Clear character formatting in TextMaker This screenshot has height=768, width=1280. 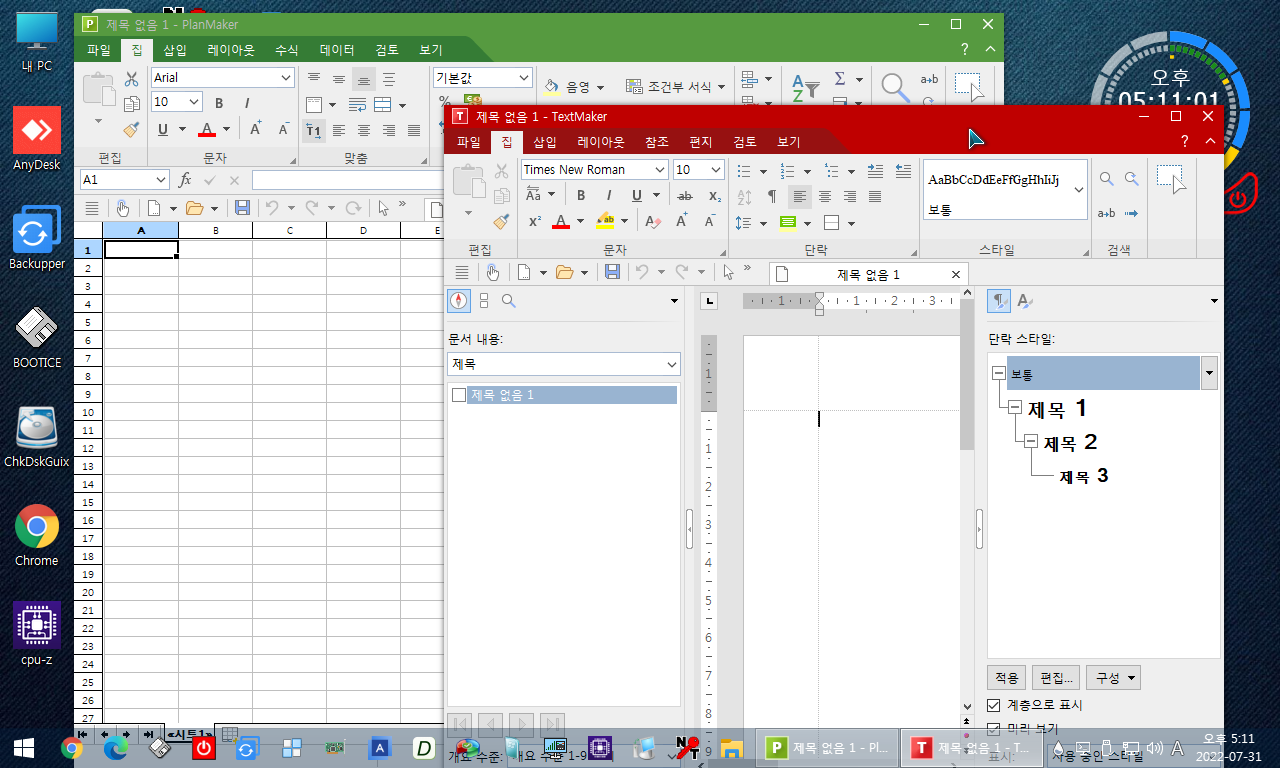point(653,222)
